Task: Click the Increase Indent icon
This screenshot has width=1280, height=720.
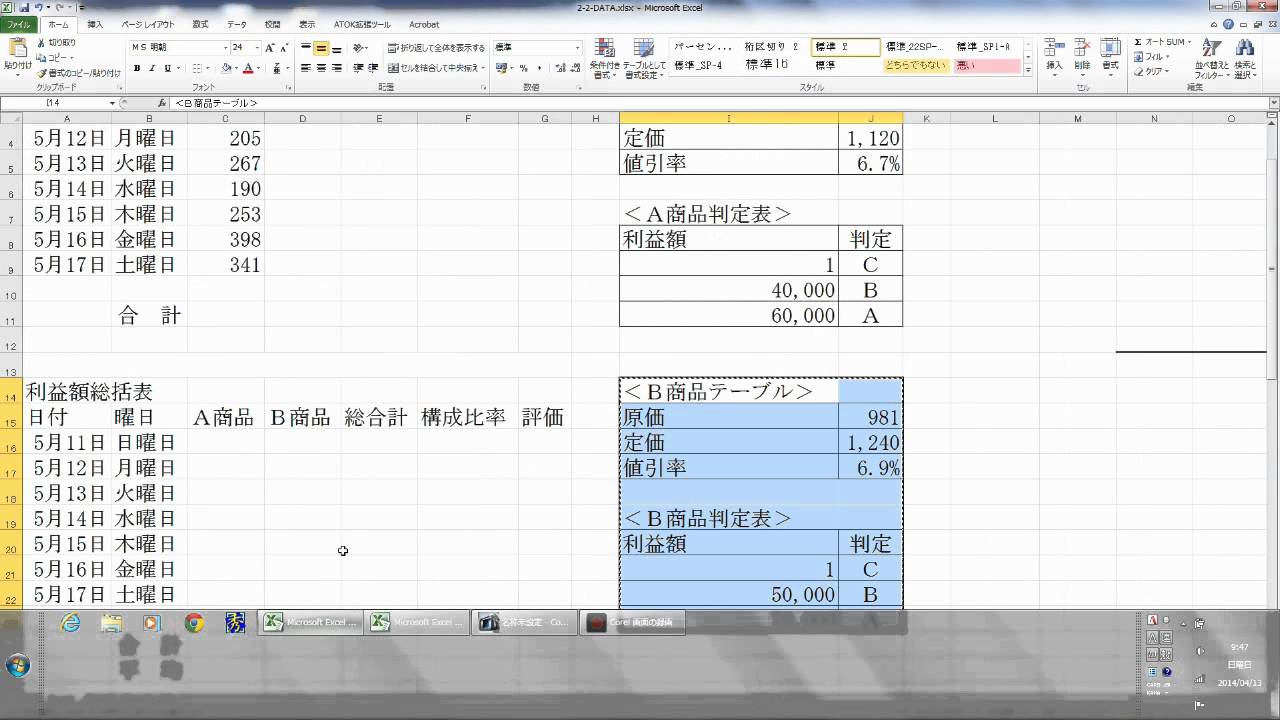Action: pos(373,68)
